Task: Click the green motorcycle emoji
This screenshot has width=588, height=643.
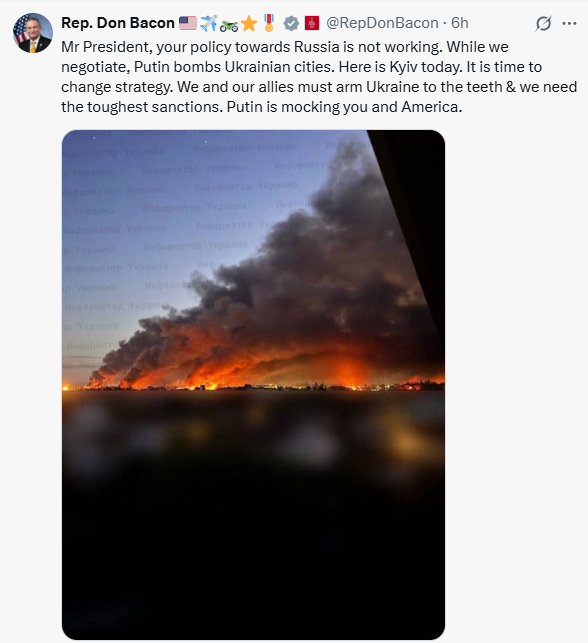Action: pos(229,25)
